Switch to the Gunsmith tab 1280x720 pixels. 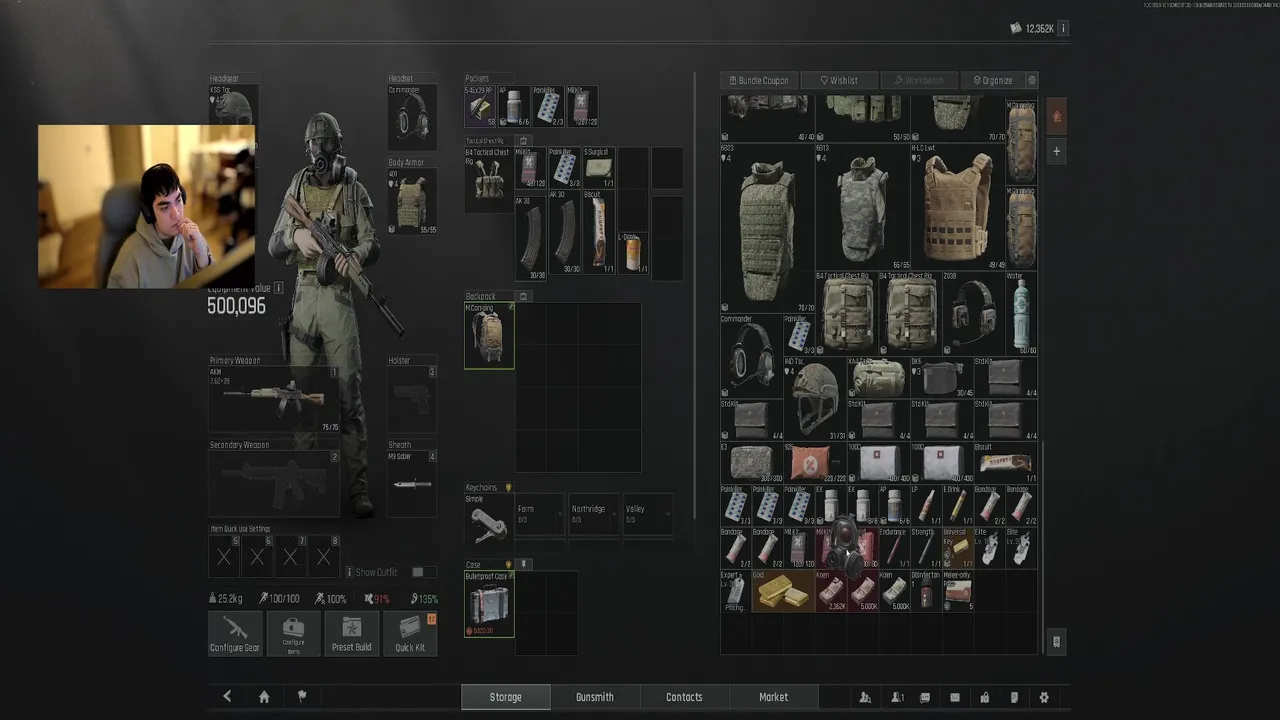pos(595,697)
